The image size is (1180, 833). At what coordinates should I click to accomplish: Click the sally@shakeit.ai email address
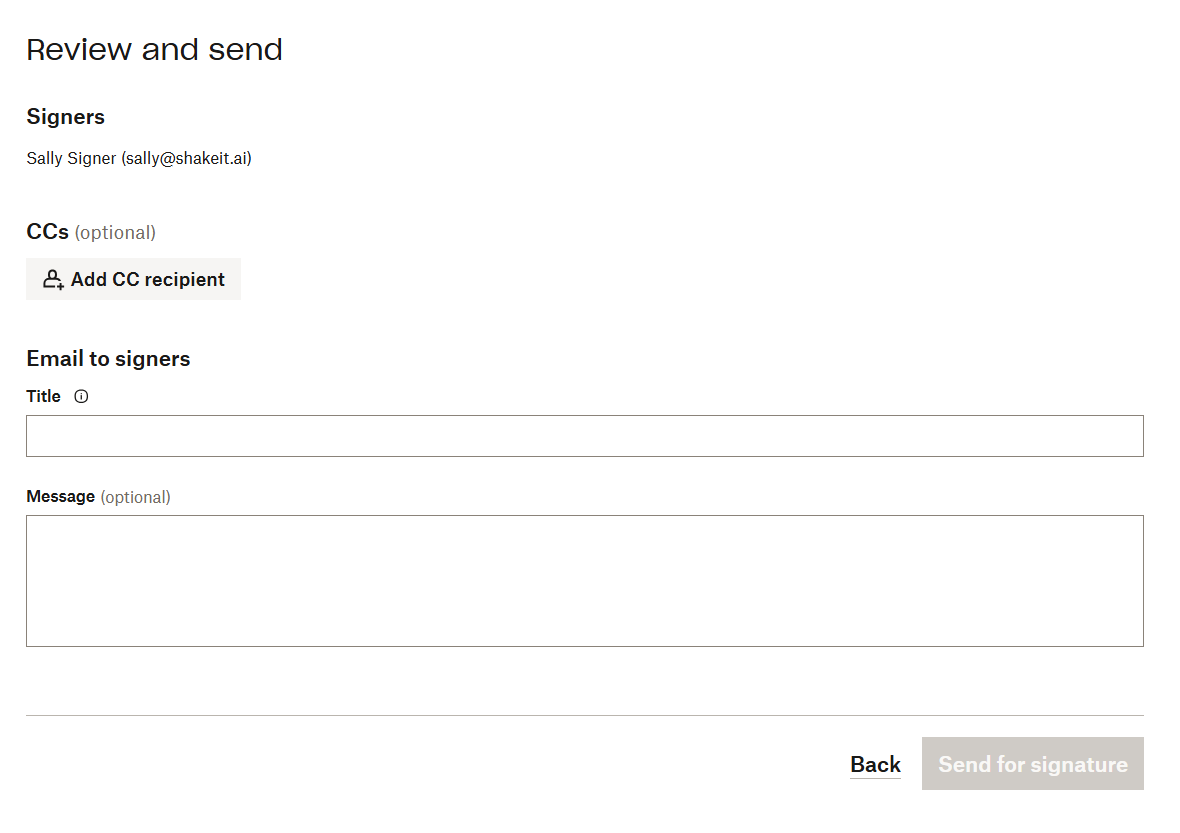pos(187,158)
